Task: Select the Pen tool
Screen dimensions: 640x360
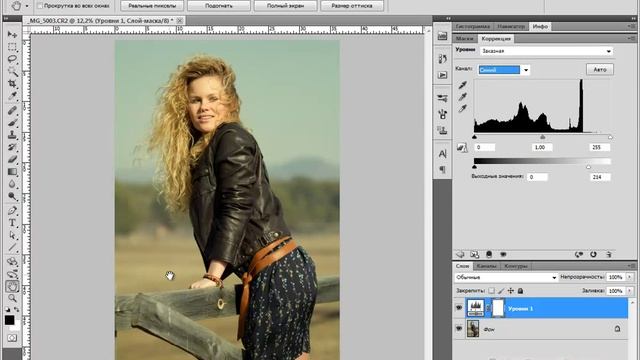Action: point(12,211)
